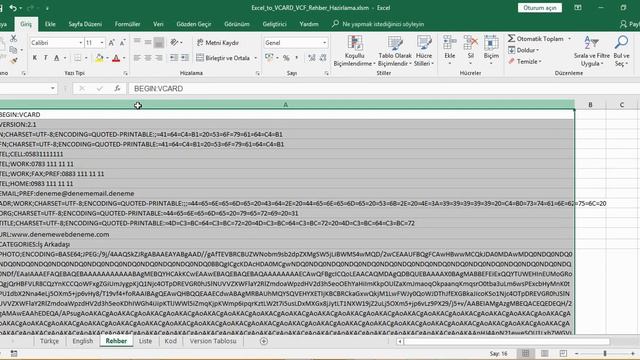Increase font size with the larger A
Image resolution: width=640 pixels, height=360 pixels.
[x=111, y=42]
